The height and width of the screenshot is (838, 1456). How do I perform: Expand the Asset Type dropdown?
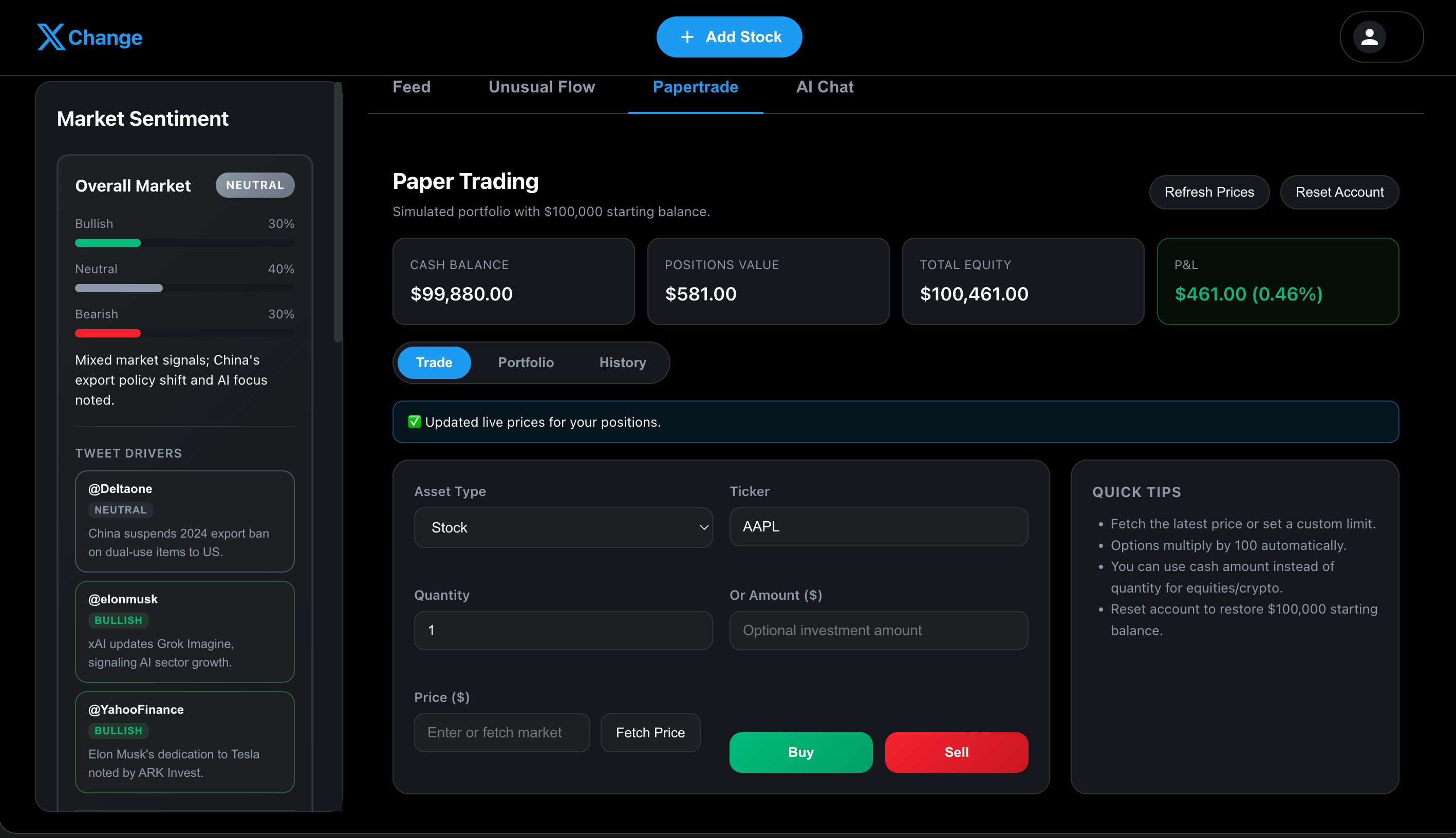point(563,527)
